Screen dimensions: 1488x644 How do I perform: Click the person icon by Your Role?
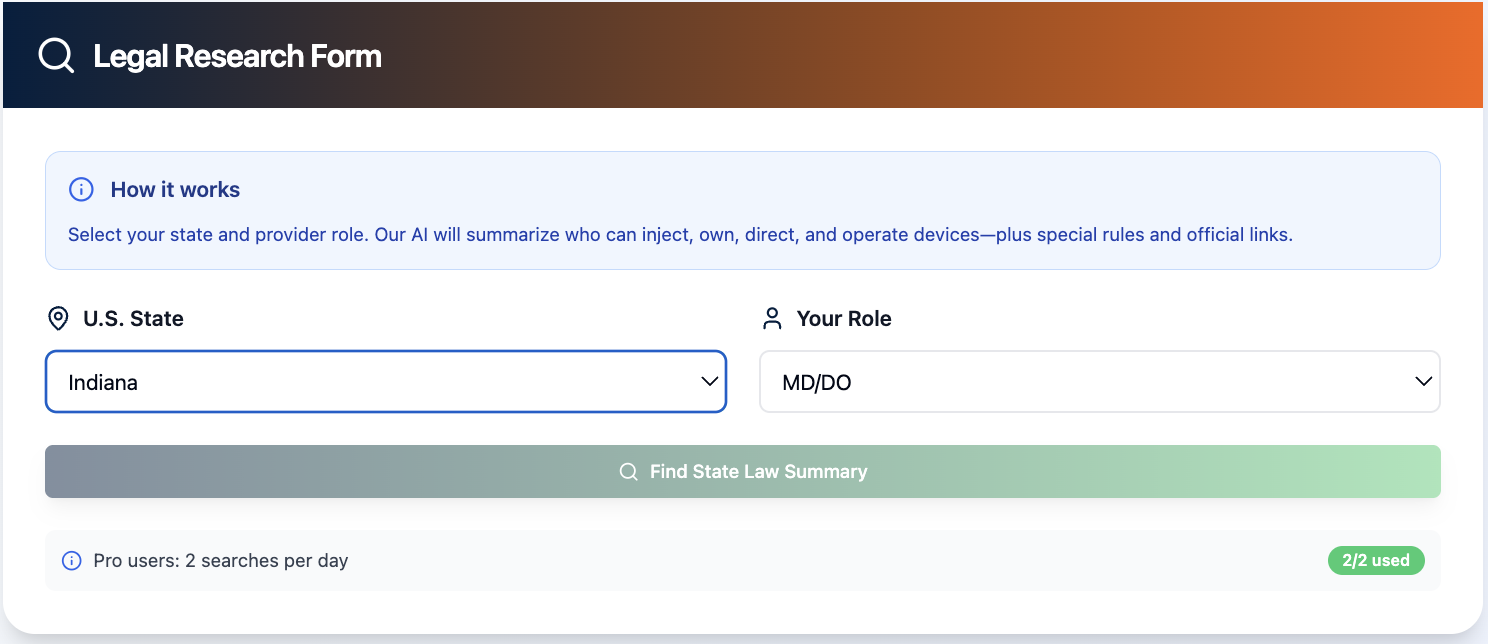(772, 319)
